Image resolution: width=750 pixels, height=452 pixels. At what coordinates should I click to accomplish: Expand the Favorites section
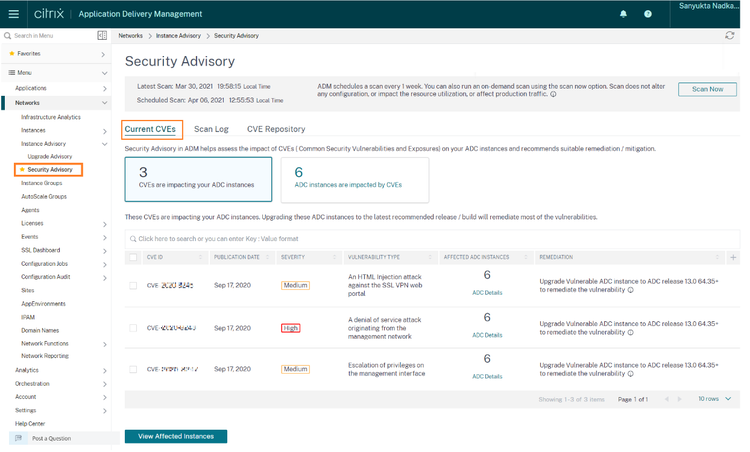point(103,54)
